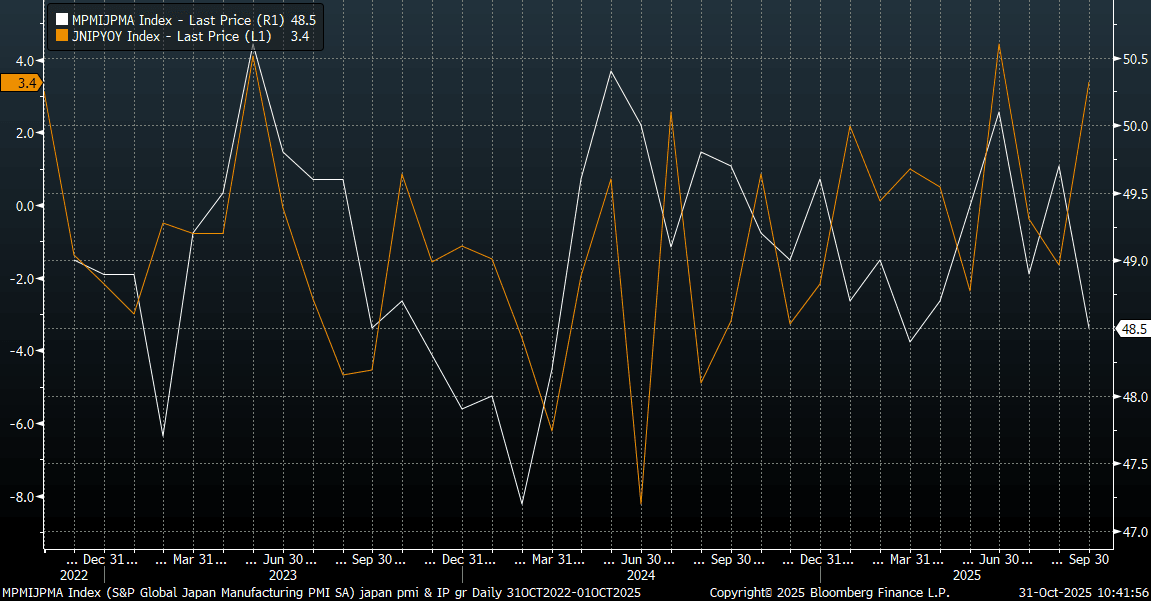Click the white MPMIJPMA legend color swatch
This screenshot has width=1151, height=601.
[62, 19]
